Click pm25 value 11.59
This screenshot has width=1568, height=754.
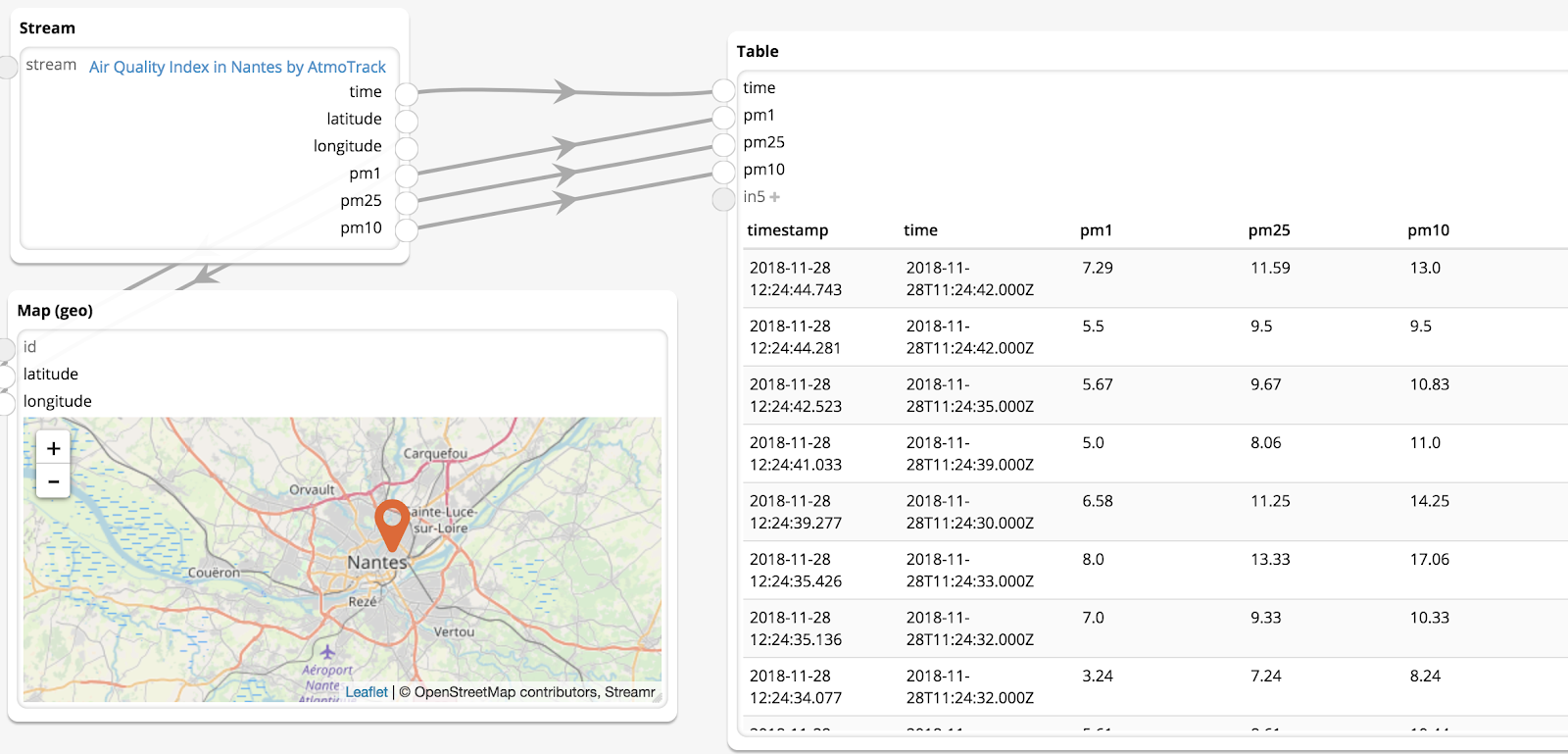[1270, 268]
